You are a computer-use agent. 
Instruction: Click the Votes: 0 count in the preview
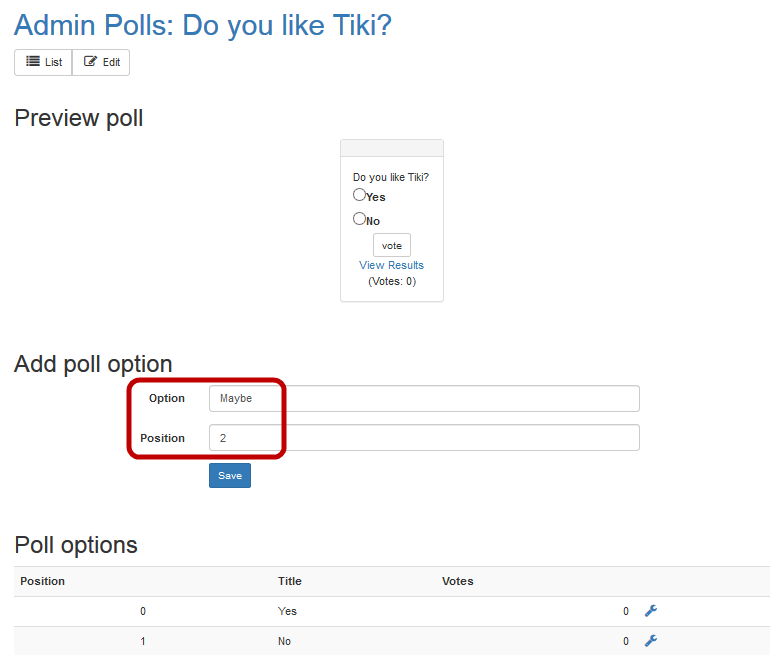392,281
